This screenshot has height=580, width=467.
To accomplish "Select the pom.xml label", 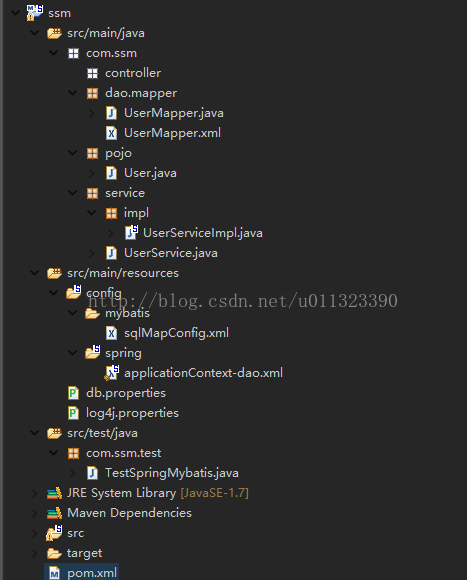I will tap(92, 573).
